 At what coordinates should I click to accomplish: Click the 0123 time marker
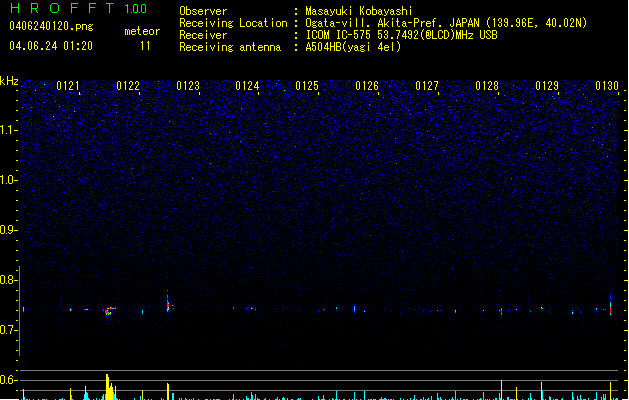[x=188, y=86]
